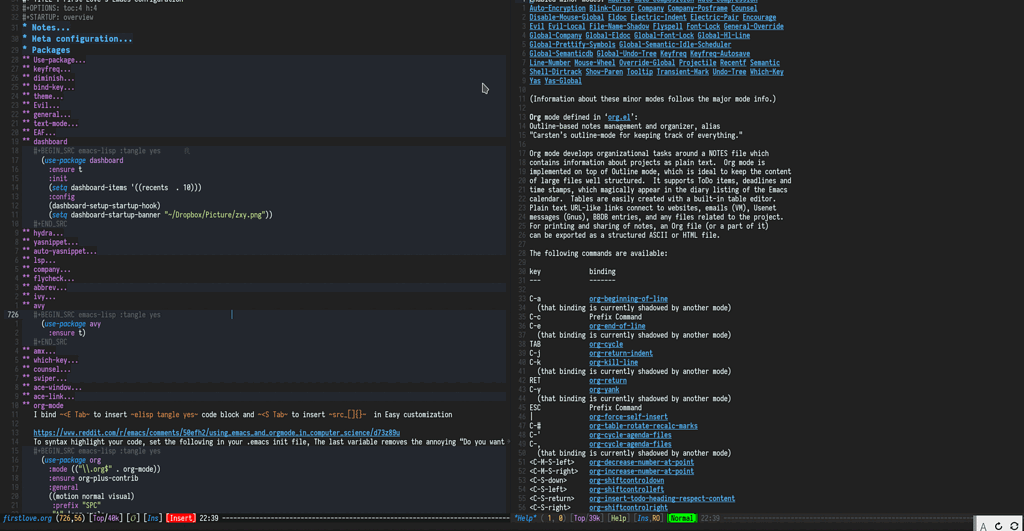Click the green Normal state indicator
Image resolution: width=1024 pixels, height=531 pixels.
click(682, 518)
